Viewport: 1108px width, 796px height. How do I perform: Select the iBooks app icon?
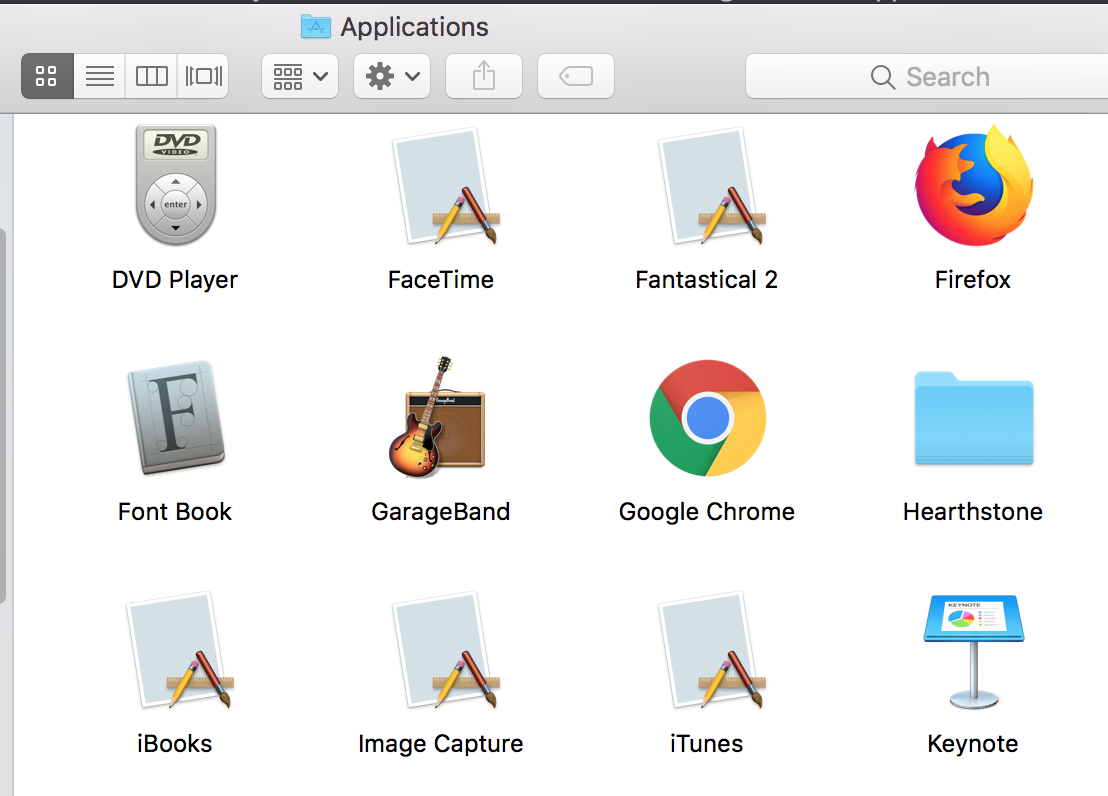click(x=179, y=650)
